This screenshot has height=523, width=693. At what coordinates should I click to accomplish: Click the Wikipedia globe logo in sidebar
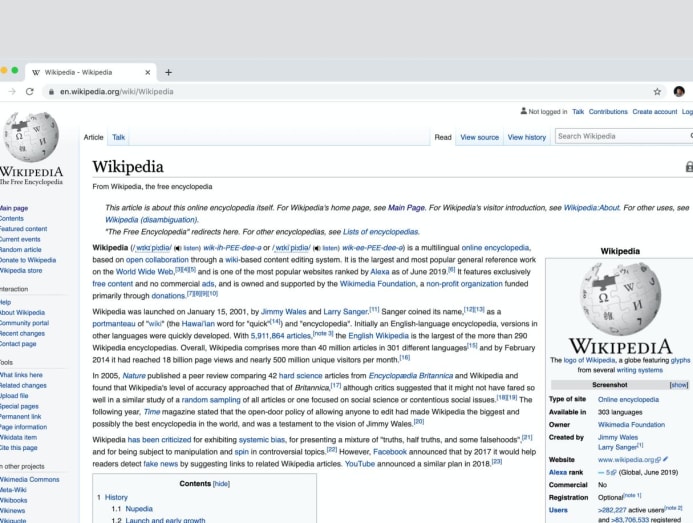[x=31, y=136]
